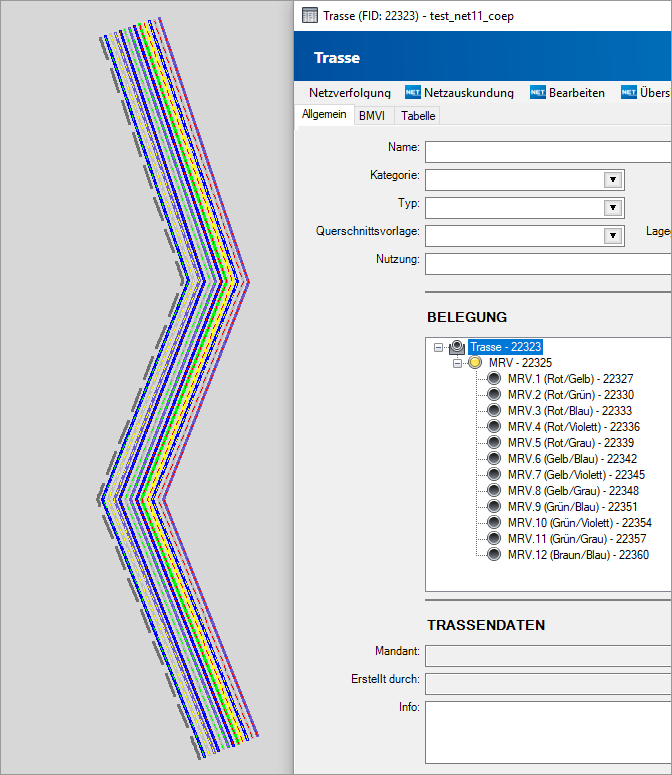Click the Erstellt durch field
The image size is (672, 775).
click(548, 684)
